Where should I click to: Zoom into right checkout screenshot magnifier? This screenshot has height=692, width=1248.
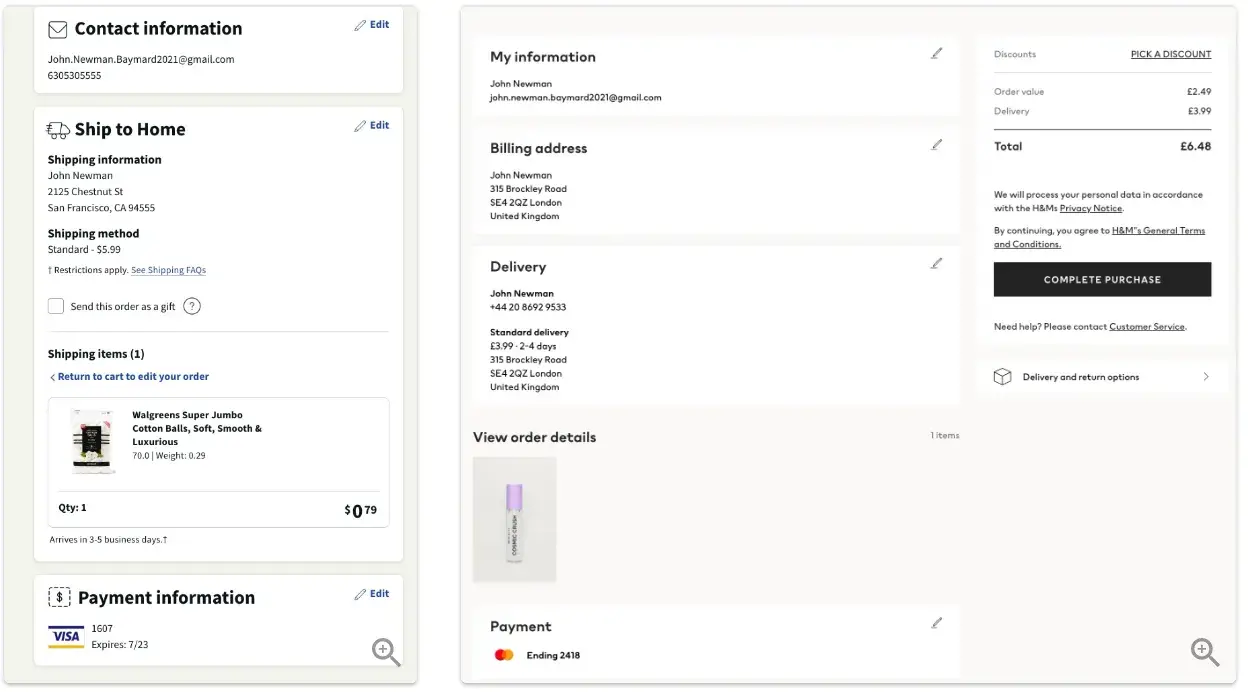coord(1205,652)
